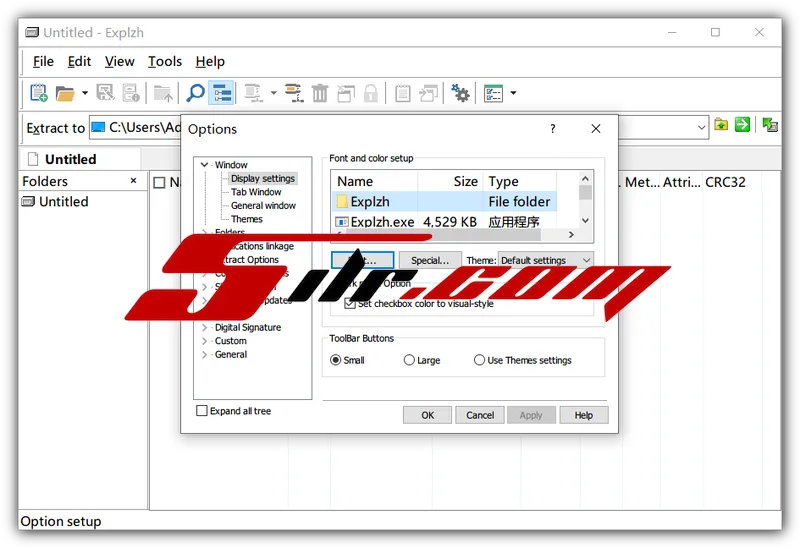Click the green arrow extract icon
This screenshot has height=548, width=800.
coord(742,124)
